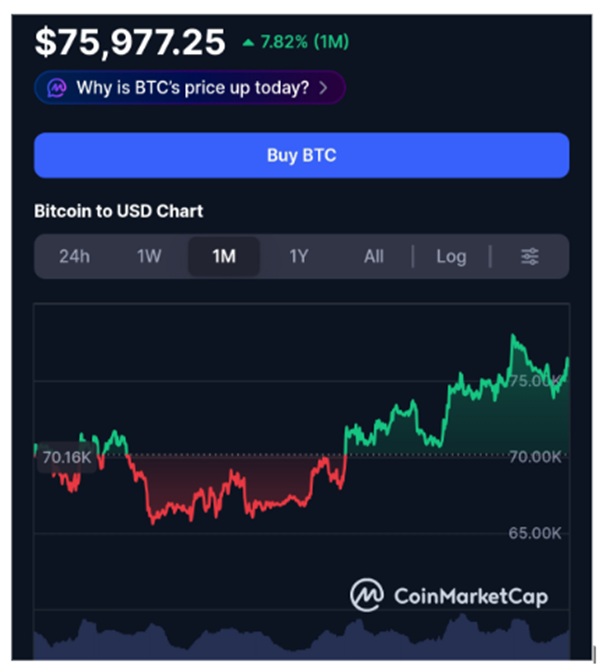Click the Bitcoin to USD Chart heading
The width and height of the screenshot is (600, 672).
(x=118, y=211)
